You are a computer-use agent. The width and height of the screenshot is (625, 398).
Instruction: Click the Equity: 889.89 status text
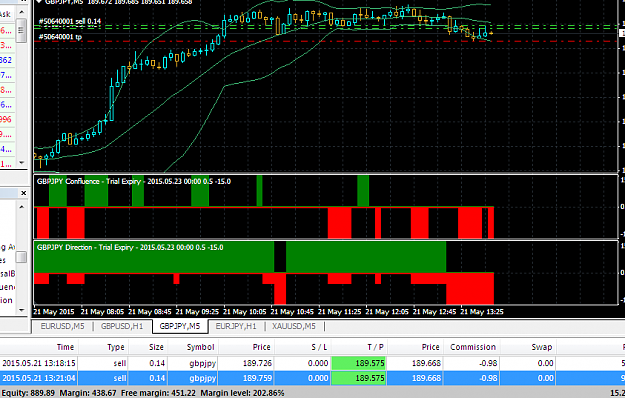[x=28, y=393]
